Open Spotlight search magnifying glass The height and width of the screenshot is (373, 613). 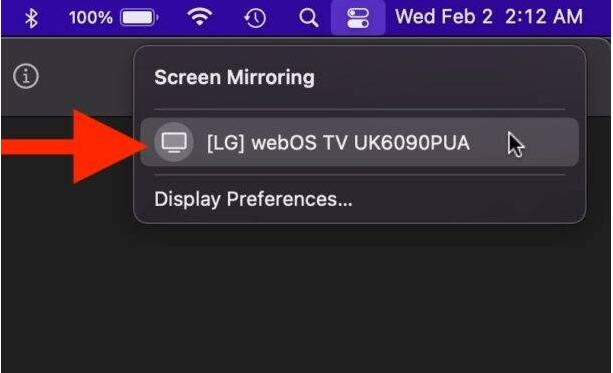(308, 18)
